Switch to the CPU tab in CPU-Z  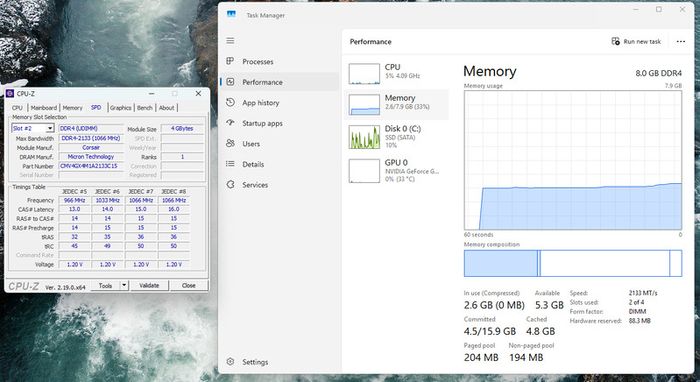(x=17, y=108)
